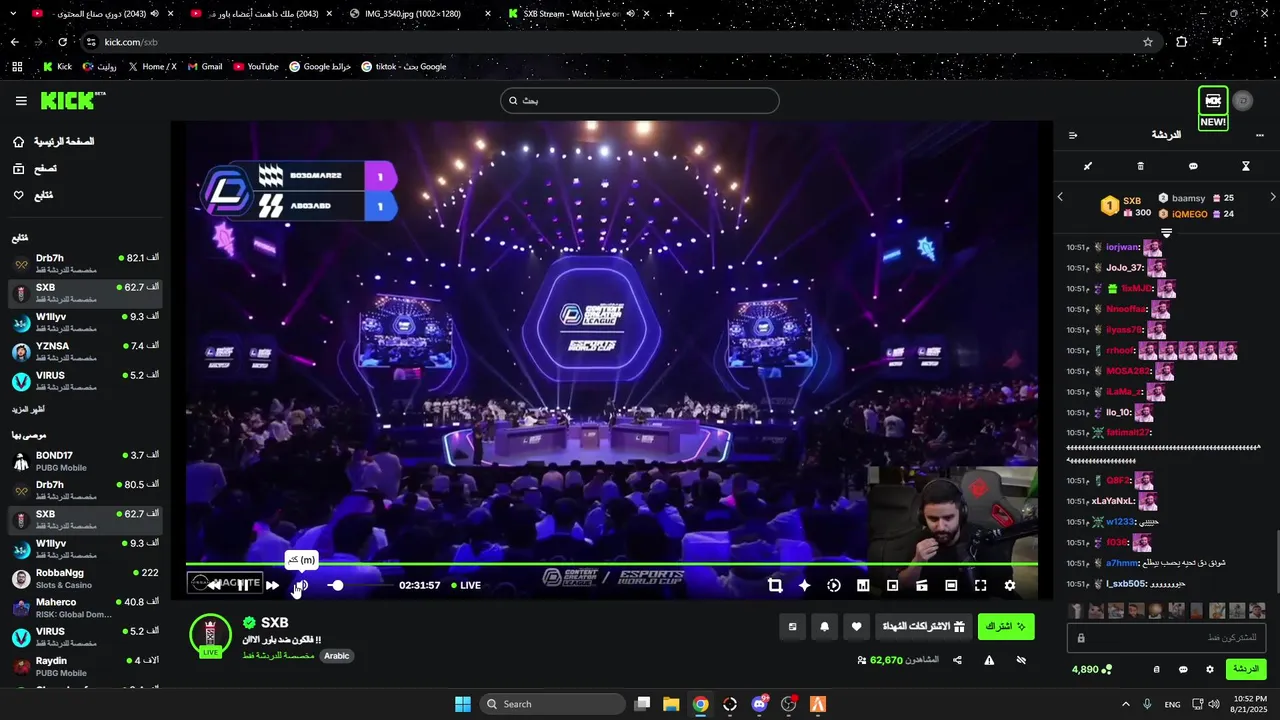Viewport: 1280px width, 720px height.
Task: Click the hourglass icon in chat toolbar
Action: coord(1246,166)
